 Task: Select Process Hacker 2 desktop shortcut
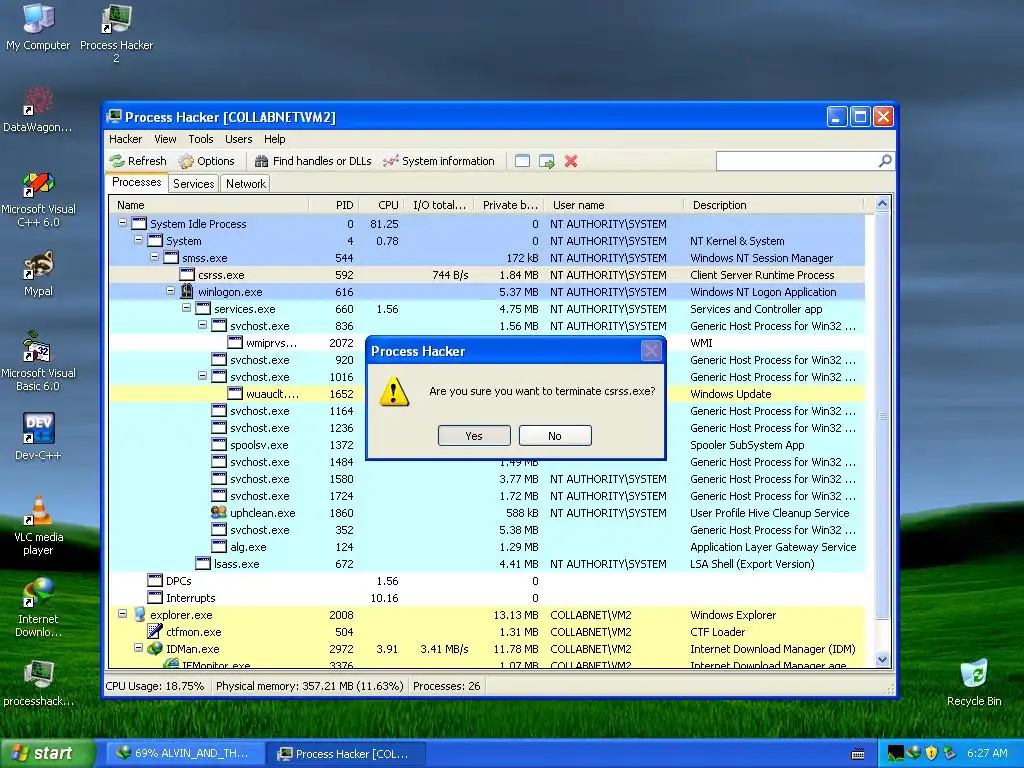click(116, 33)
